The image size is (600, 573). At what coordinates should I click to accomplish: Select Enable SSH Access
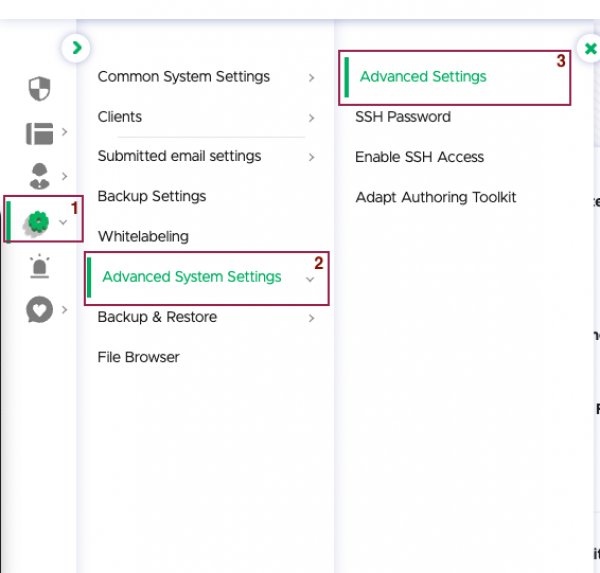point(419,157)
